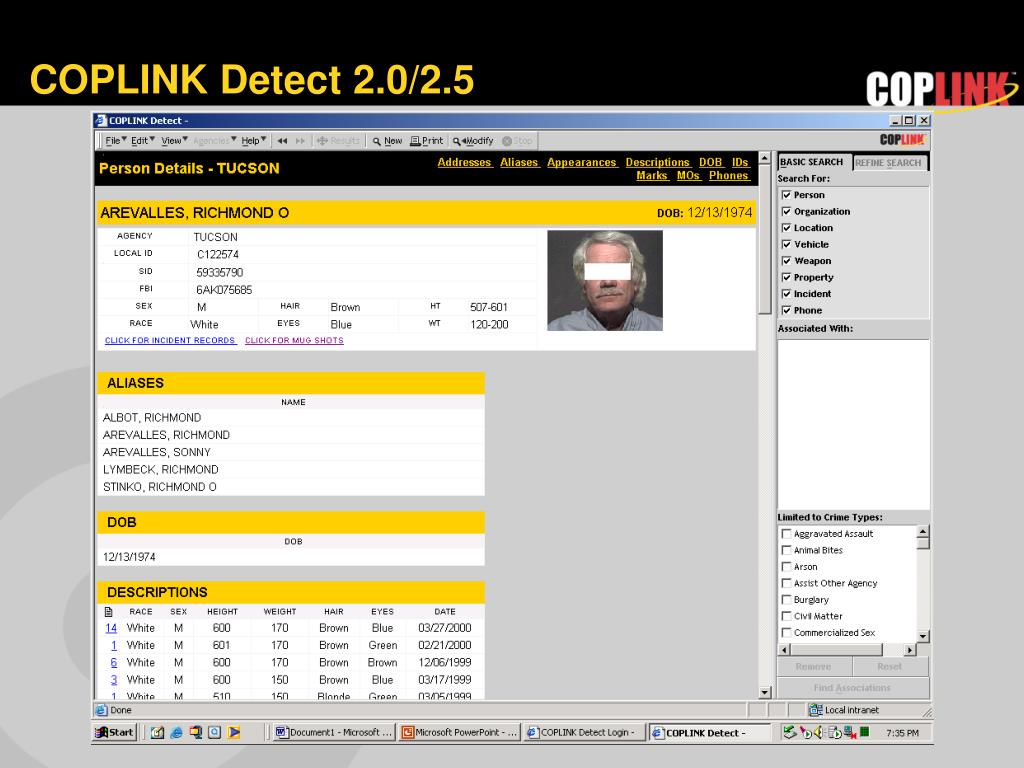Open the View menu

click(174, 140)
